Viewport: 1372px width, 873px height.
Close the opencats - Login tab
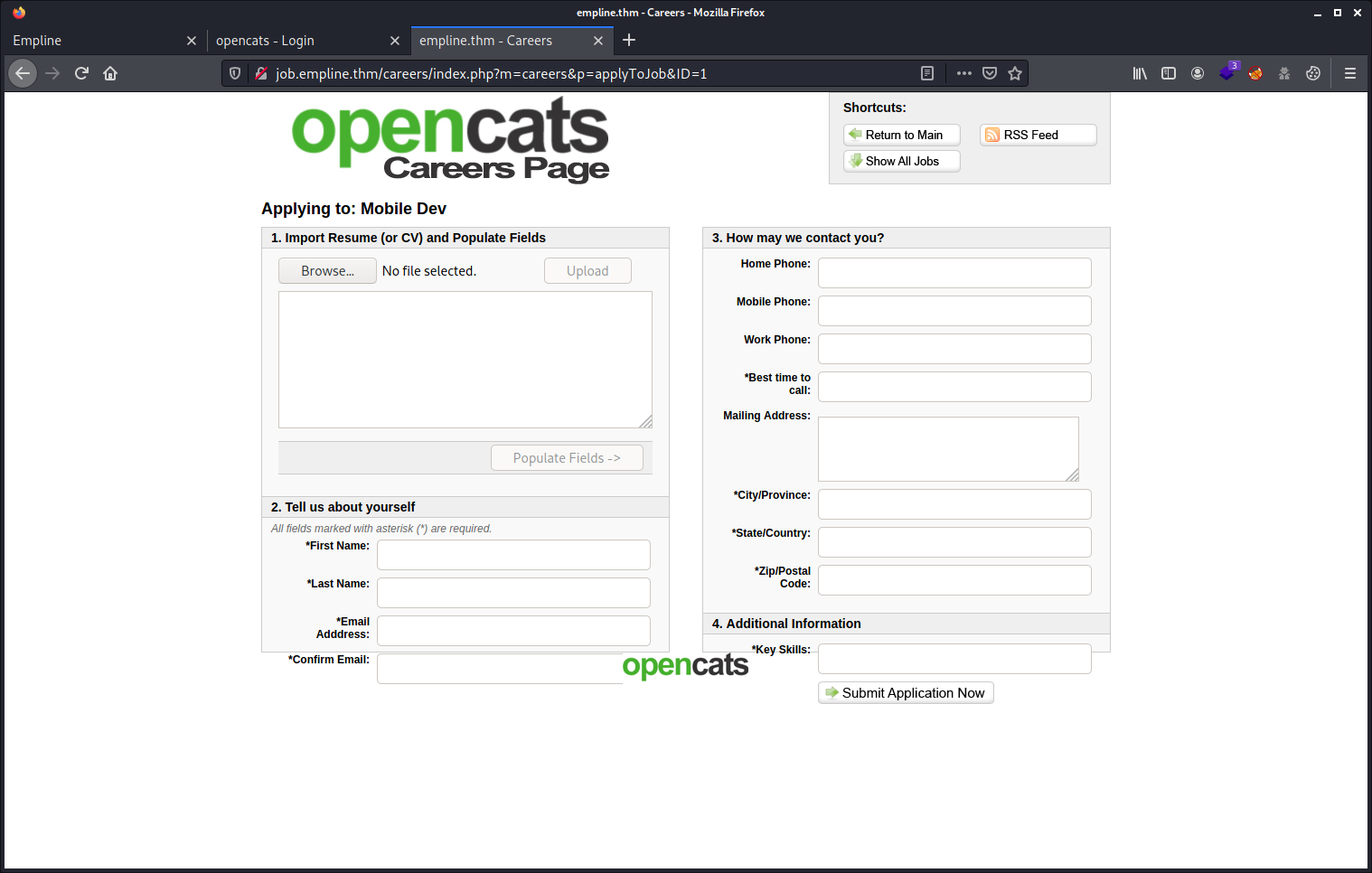pos(394,41)
